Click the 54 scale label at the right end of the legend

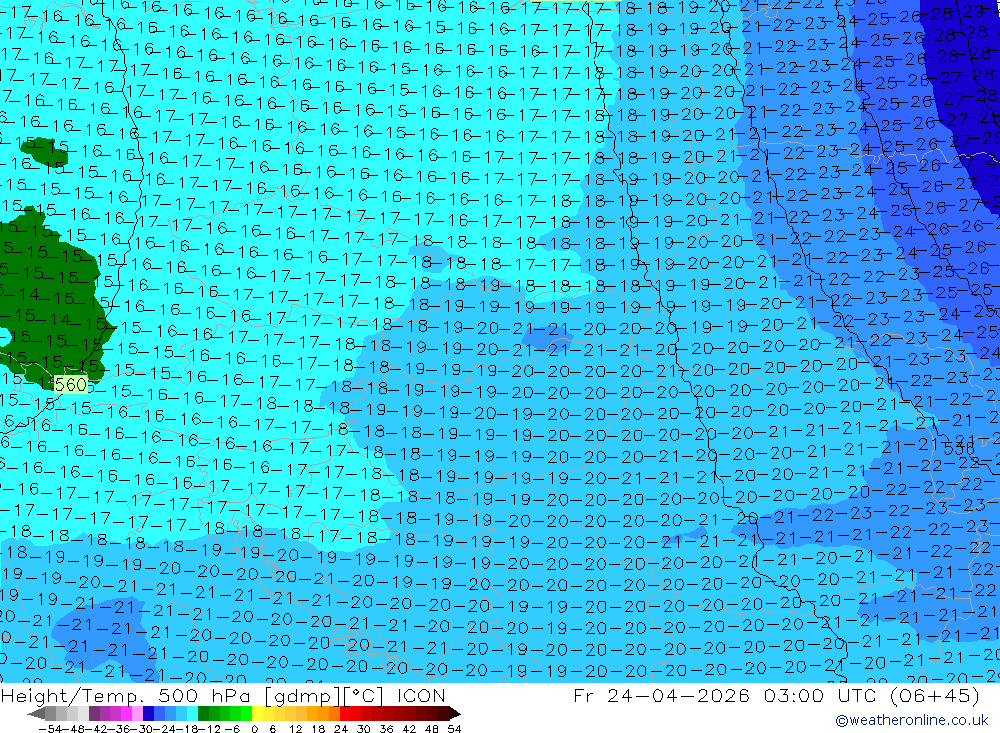pos(454,729)
